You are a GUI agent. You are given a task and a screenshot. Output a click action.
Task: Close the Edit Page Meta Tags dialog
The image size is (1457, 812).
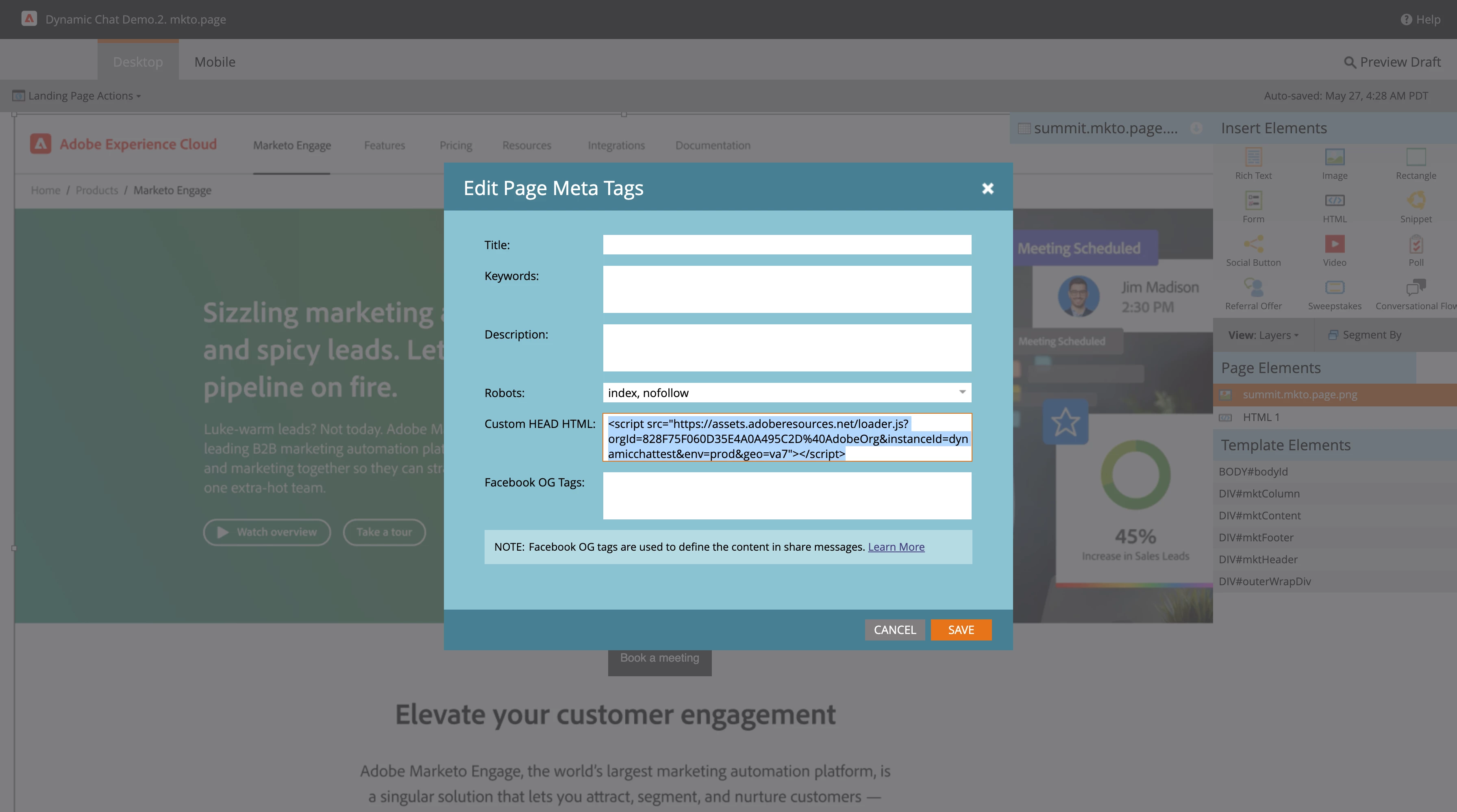tap(987, 188)
